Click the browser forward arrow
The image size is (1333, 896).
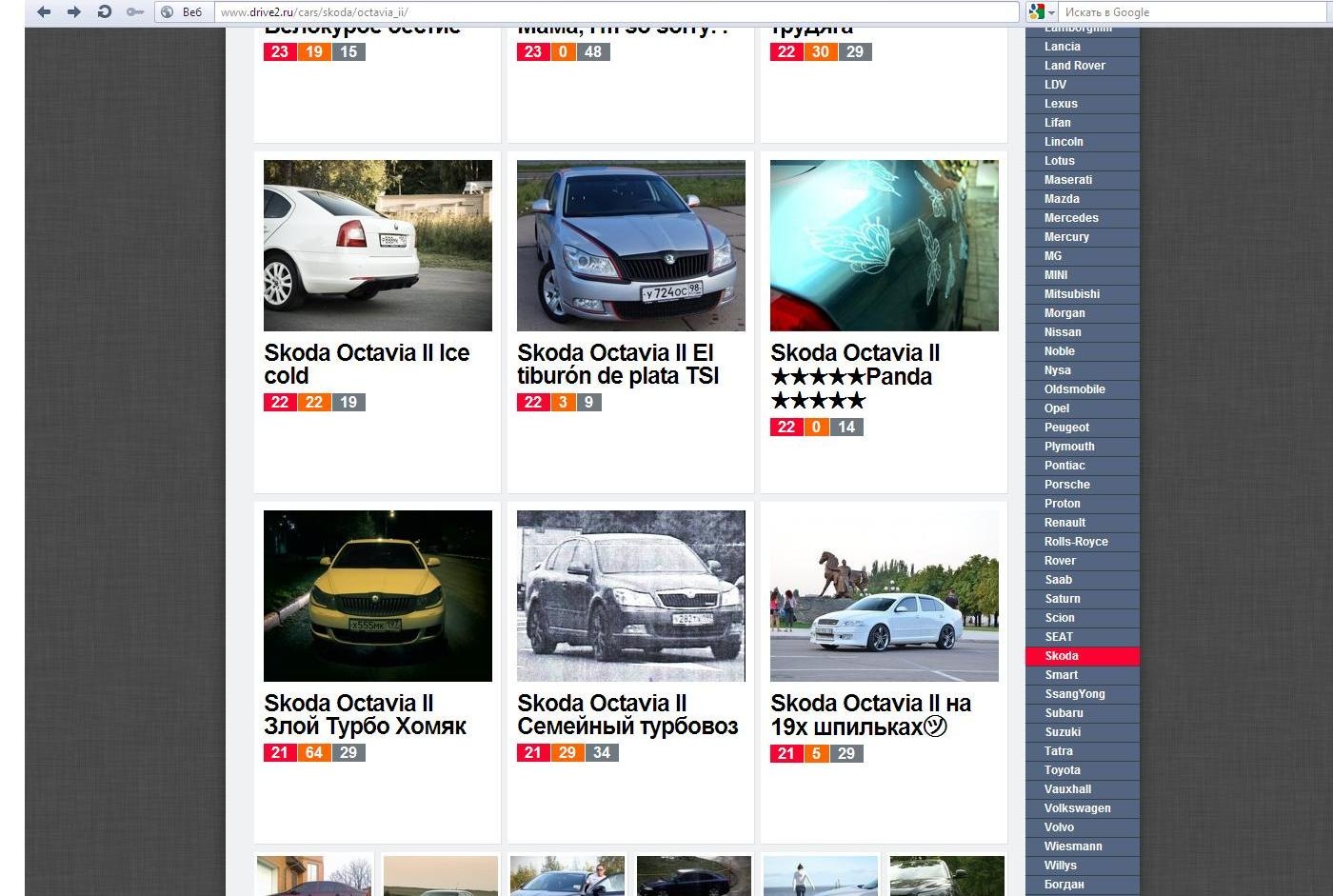73,12
